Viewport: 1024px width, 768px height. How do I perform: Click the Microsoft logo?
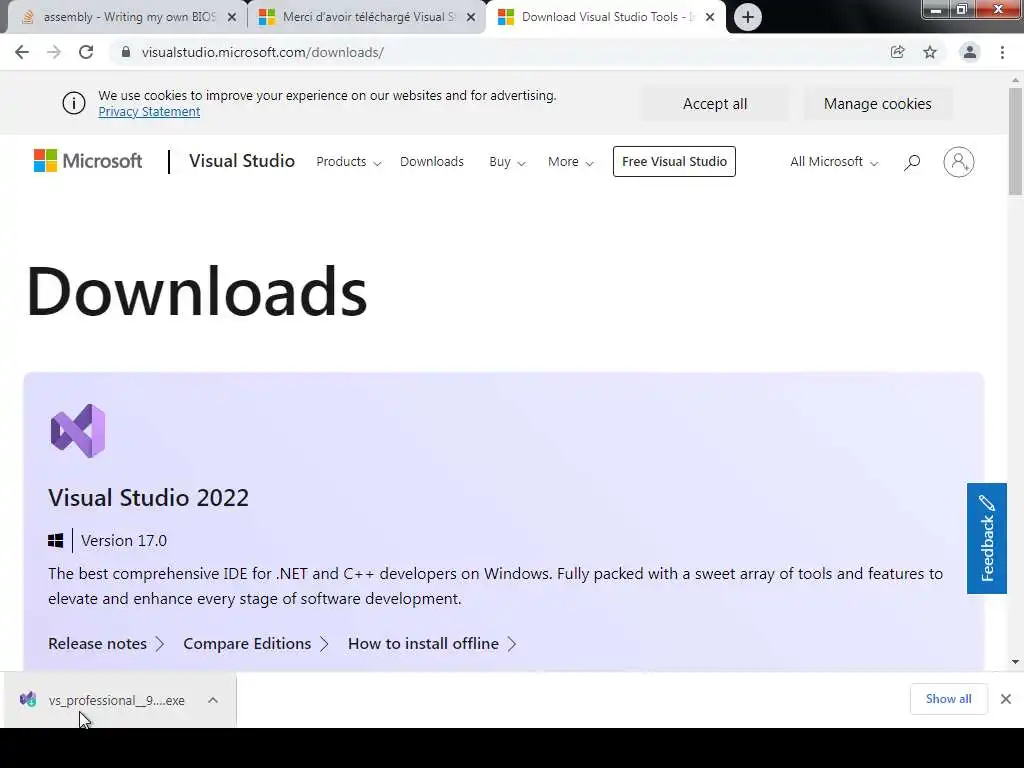point(88,161)
